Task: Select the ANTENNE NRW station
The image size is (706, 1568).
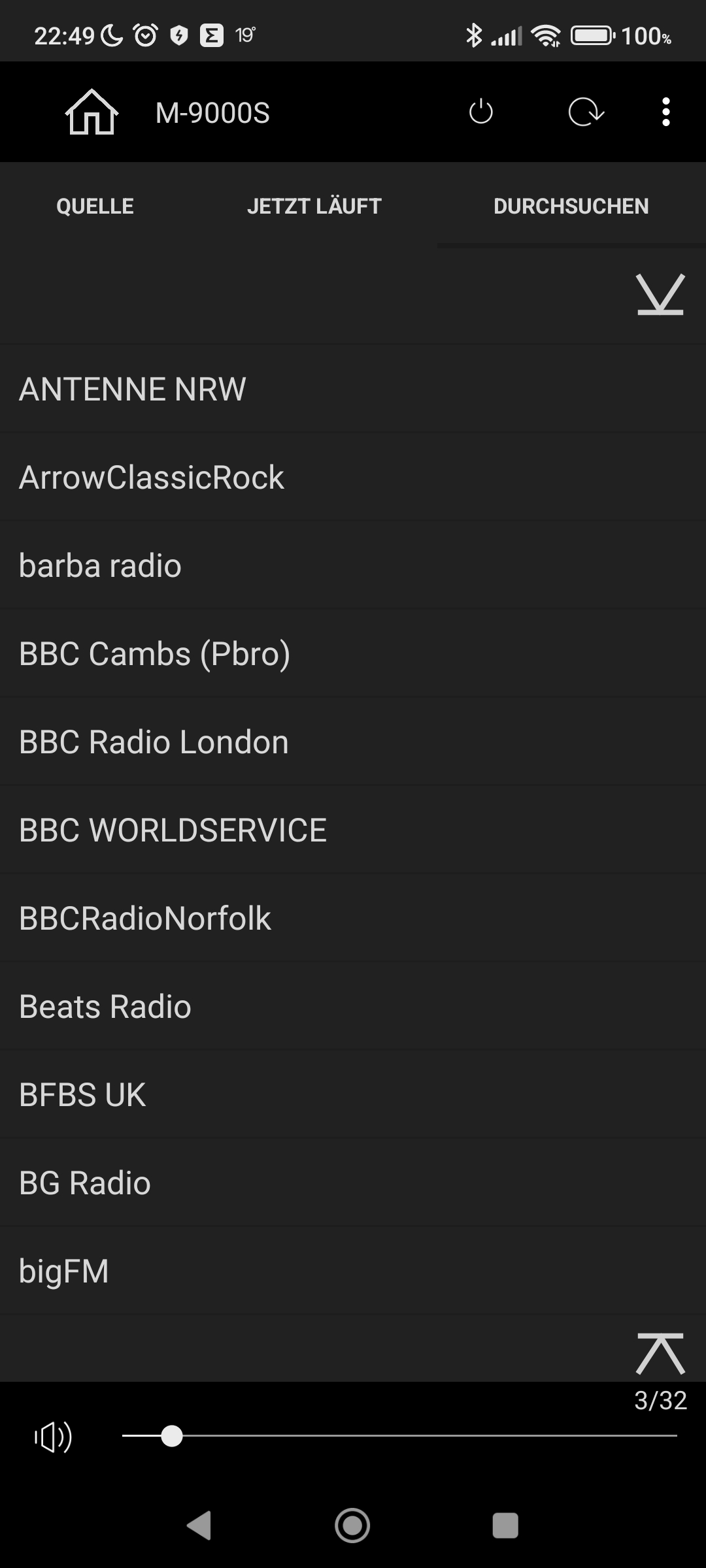Action: 353,389
